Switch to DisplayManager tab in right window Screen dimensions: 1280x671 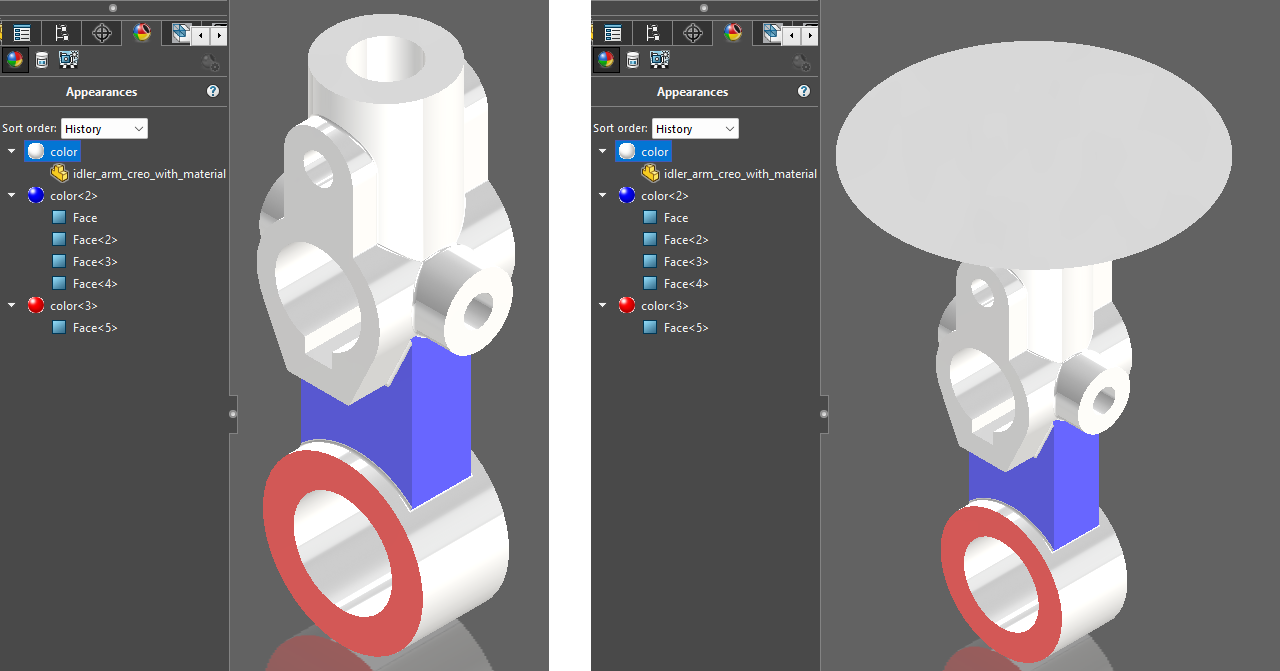coord(733,33)
